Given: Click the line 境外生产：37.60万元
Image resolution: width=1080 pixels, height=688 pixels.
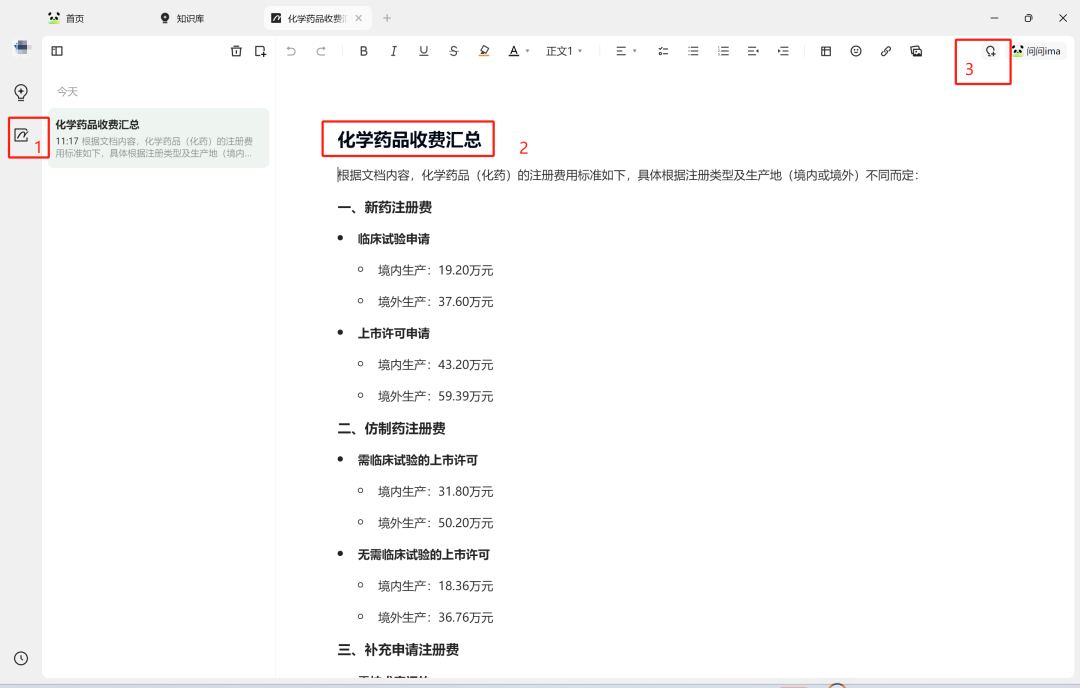Looking at the screenshot, I should [435, 302].
